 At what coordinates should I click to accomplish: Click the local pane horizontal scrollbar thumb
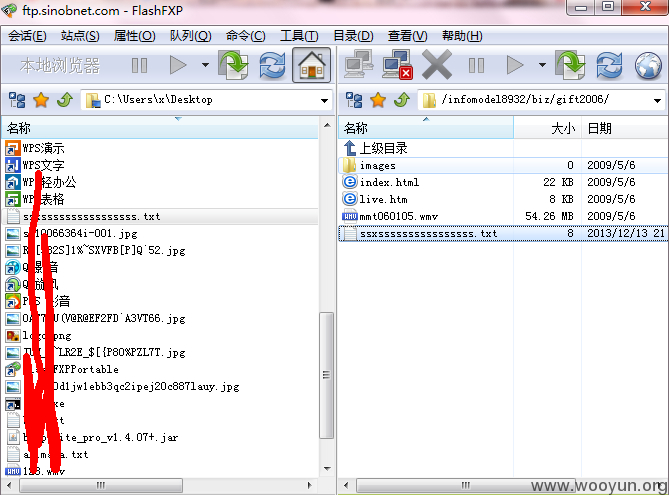point(101,485)
